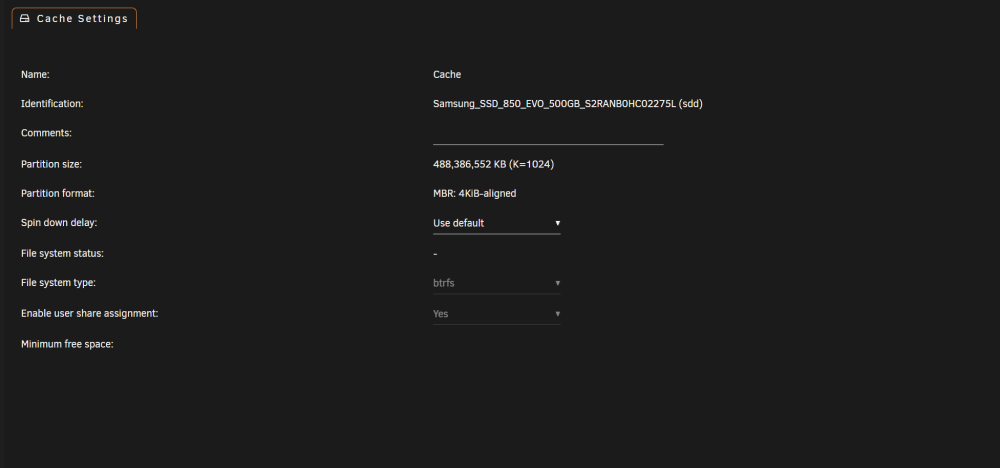Click the Identification label
Viewport: 1000px width, 468px height.
(x=52, y=103)
